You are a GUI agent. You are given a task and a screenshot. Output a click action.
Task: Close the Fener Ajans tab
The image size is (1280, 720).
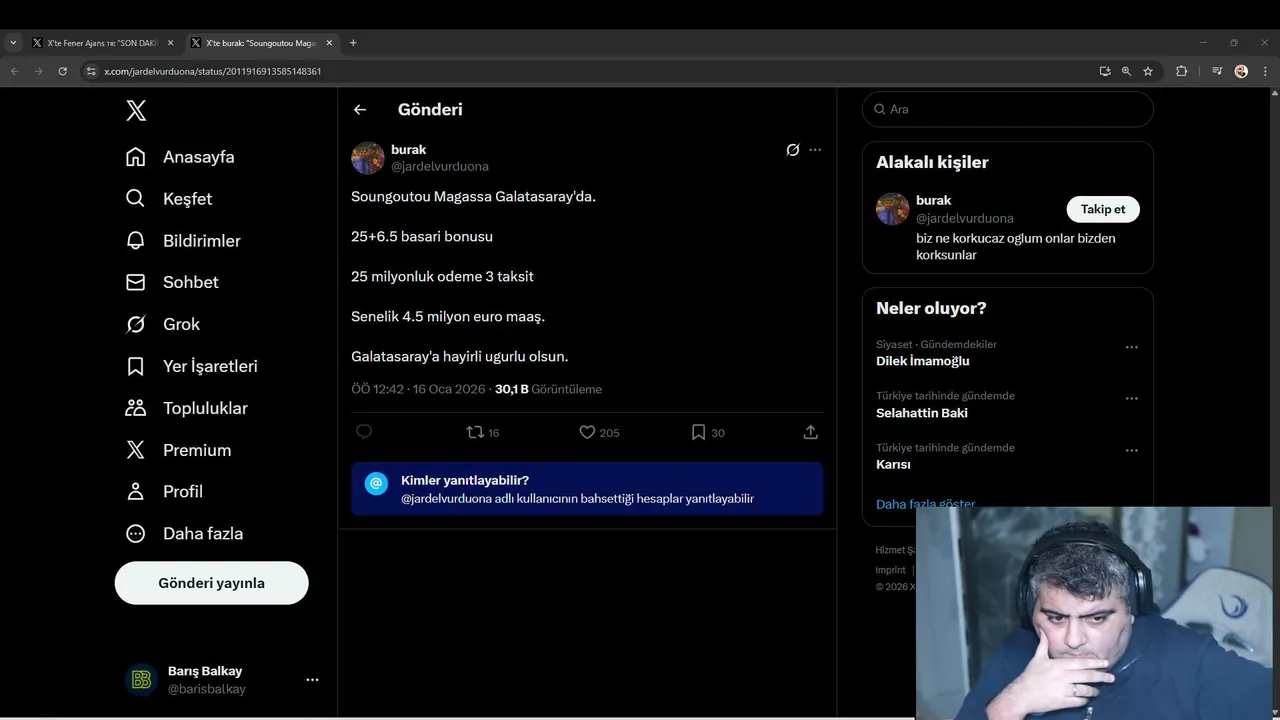click(170, 43)
